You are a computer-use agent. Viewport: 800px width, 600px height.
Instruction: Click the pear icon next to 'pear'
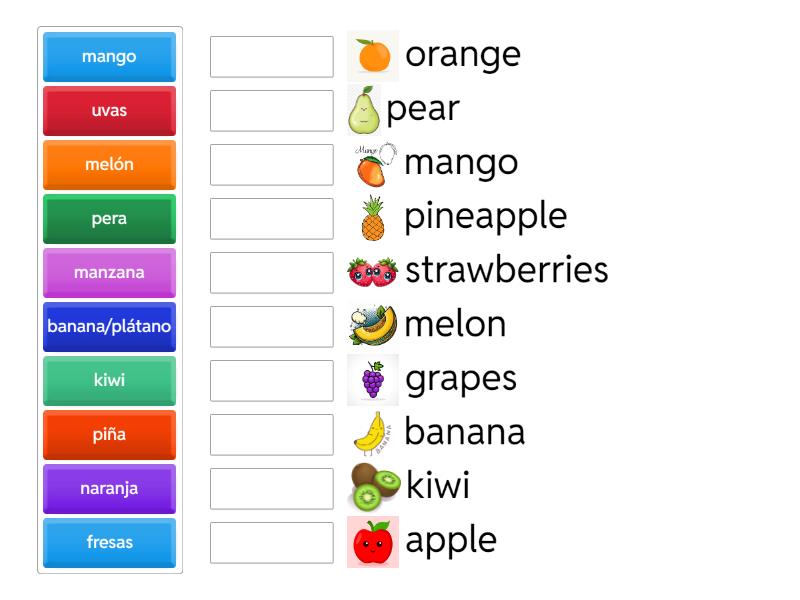tap(368, 109)
